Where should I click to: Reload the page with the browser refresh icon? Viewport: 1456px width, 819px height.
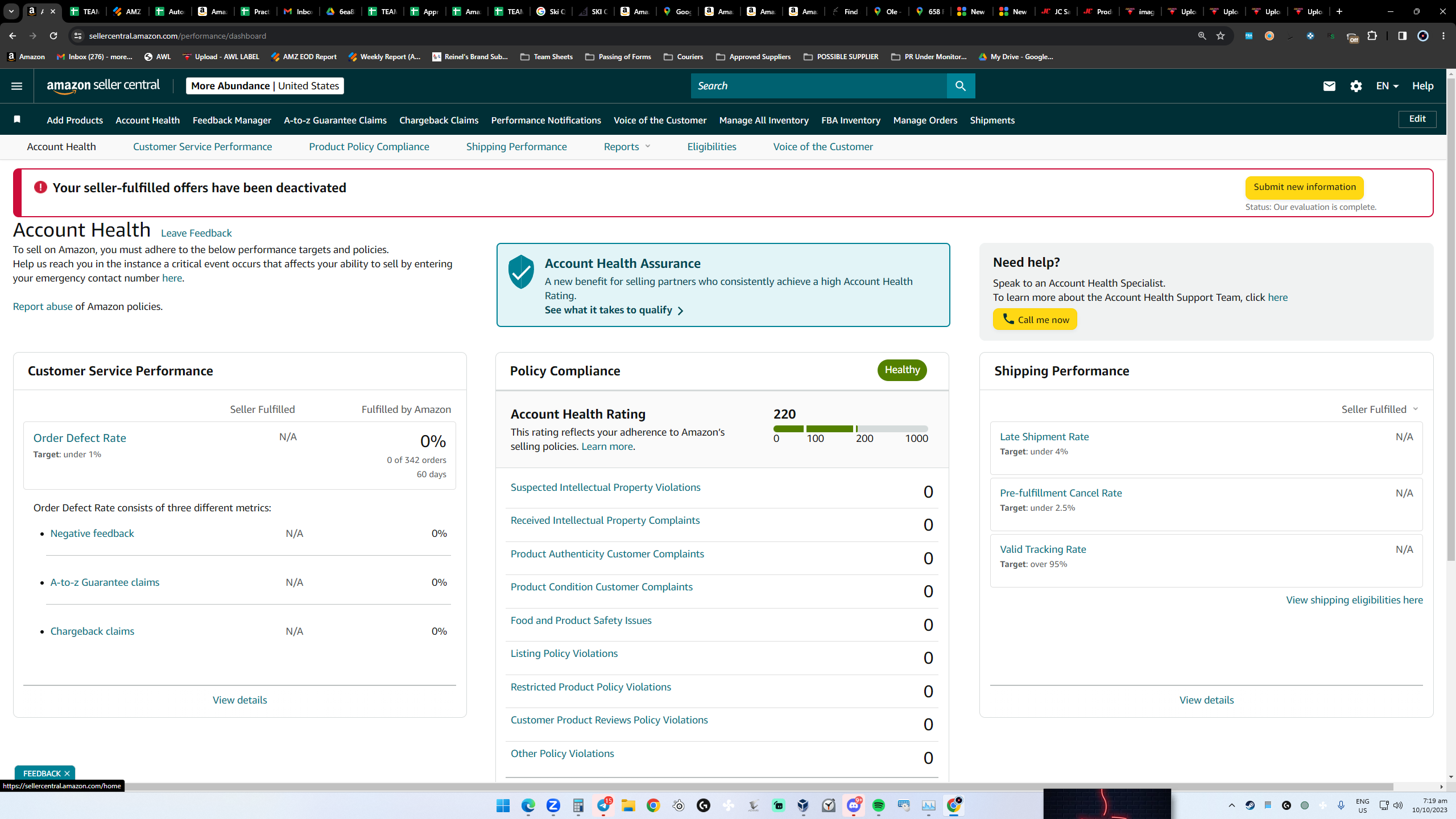[x=53, y=36]
